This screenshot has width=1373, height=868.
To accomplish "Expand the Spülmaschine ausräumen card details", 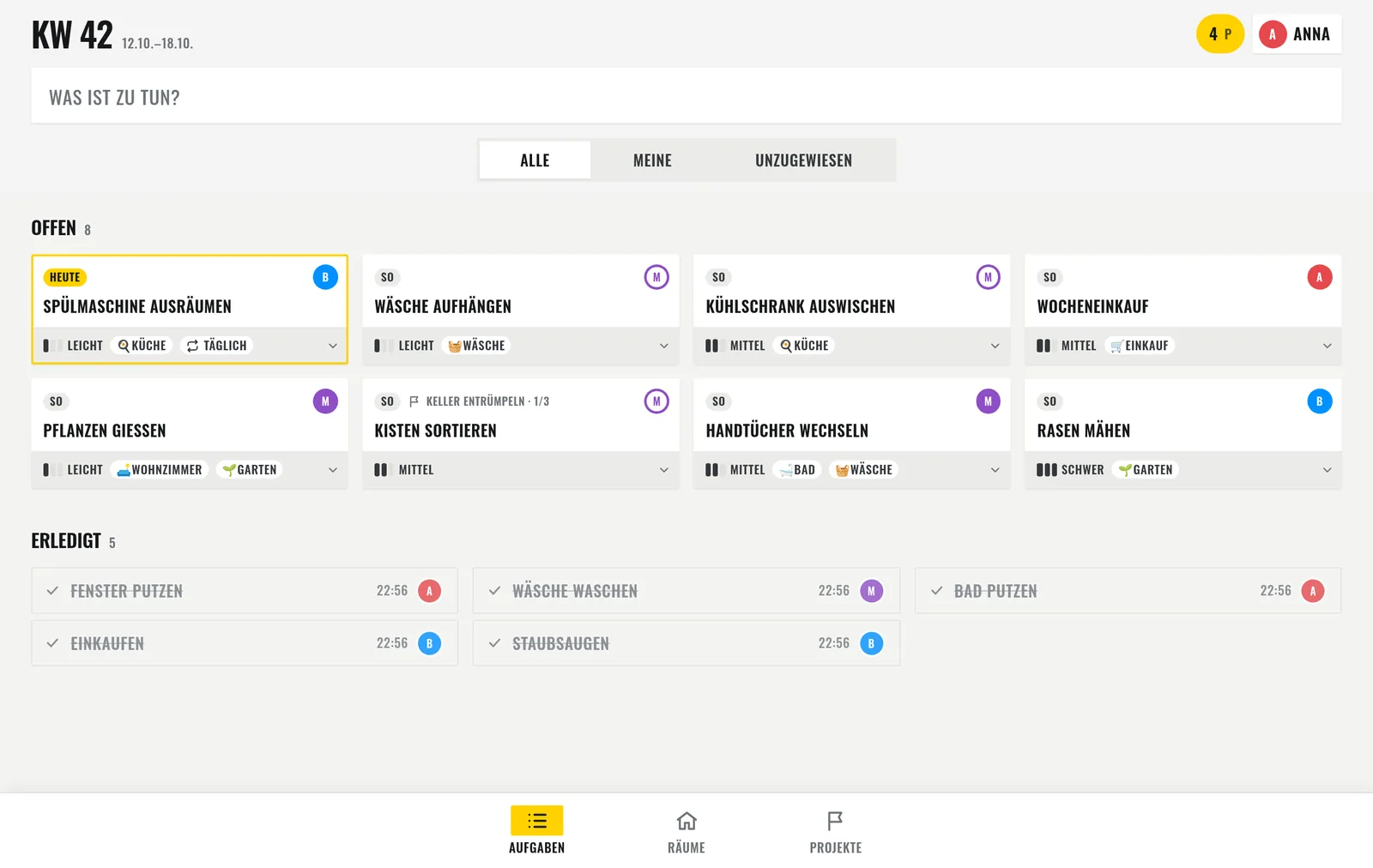I will (333, 346).
